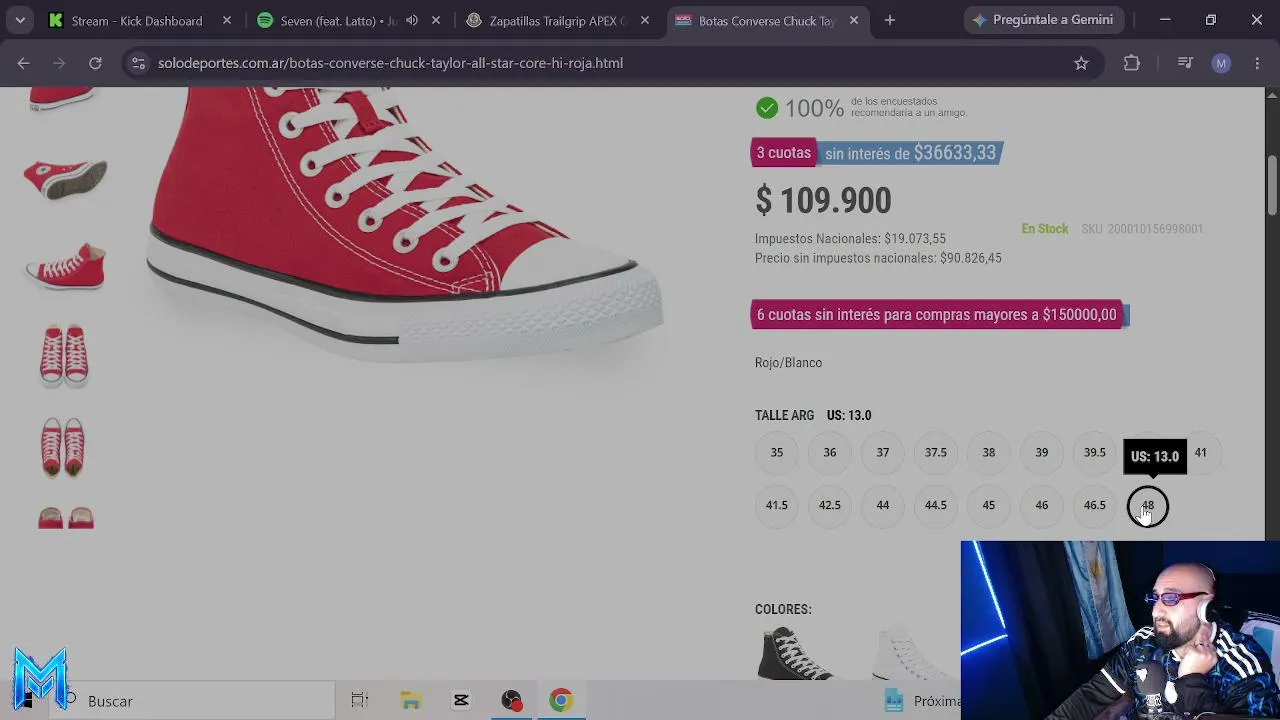This screenshot has width=1280, height=720.
Task: Pick the 44.5 size option
Action: 936,506
